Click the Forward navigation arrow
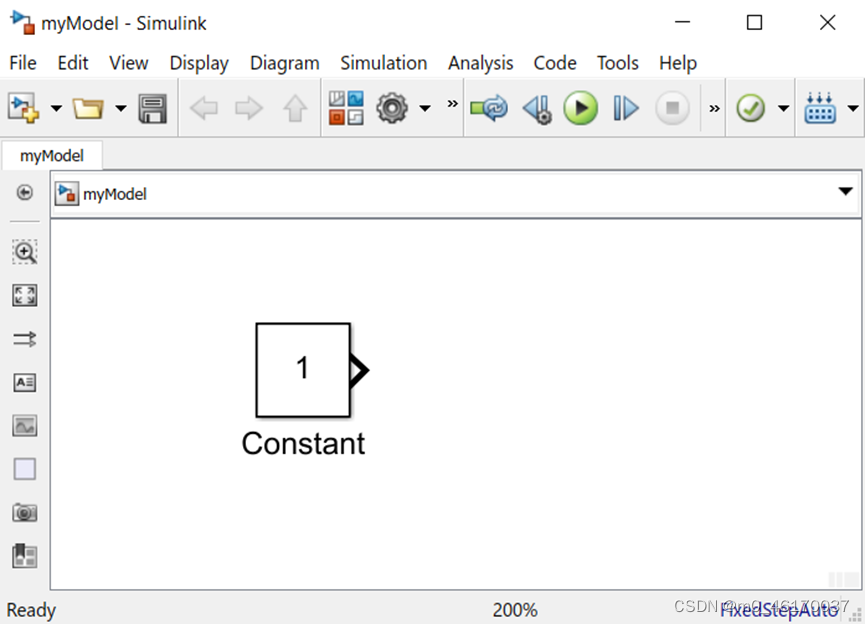The width and height of the screenshot is (865, 624). pos(249,108)
